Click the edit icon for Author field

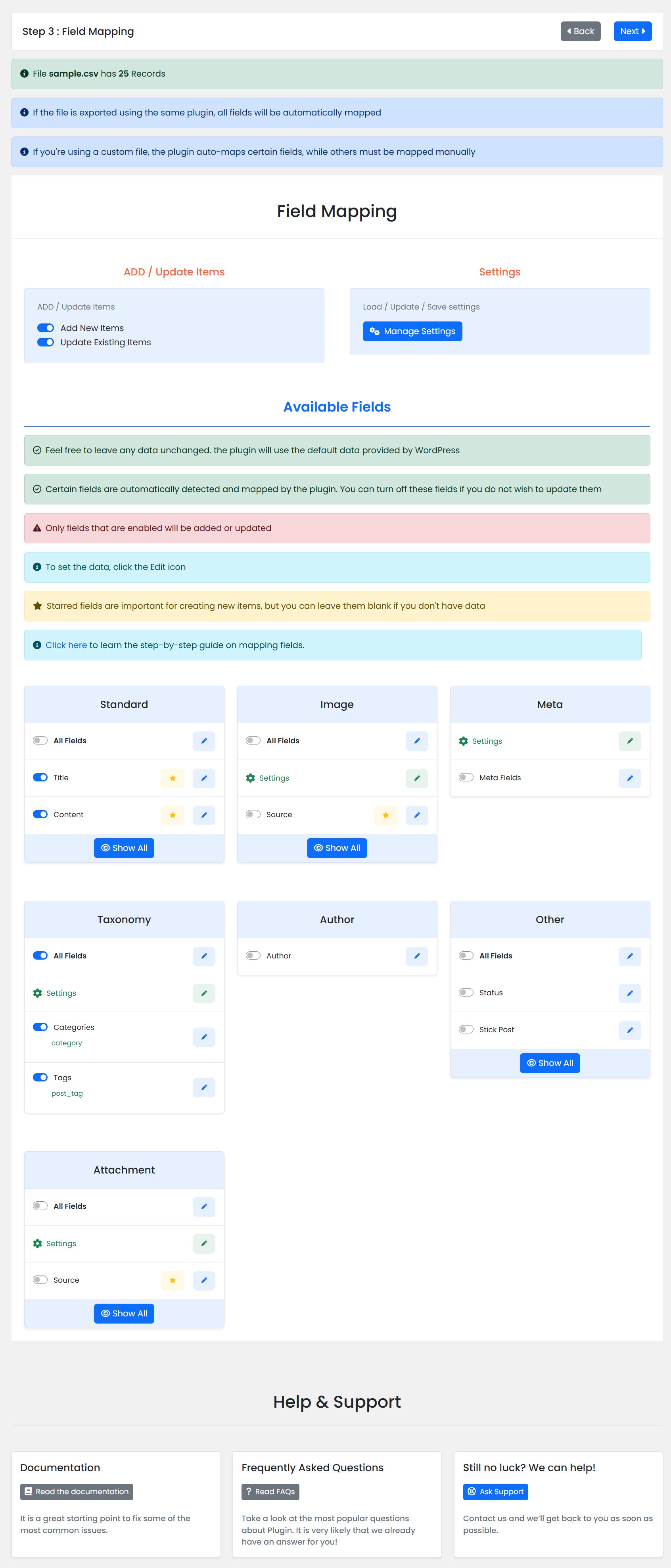[x=417, y=956]
